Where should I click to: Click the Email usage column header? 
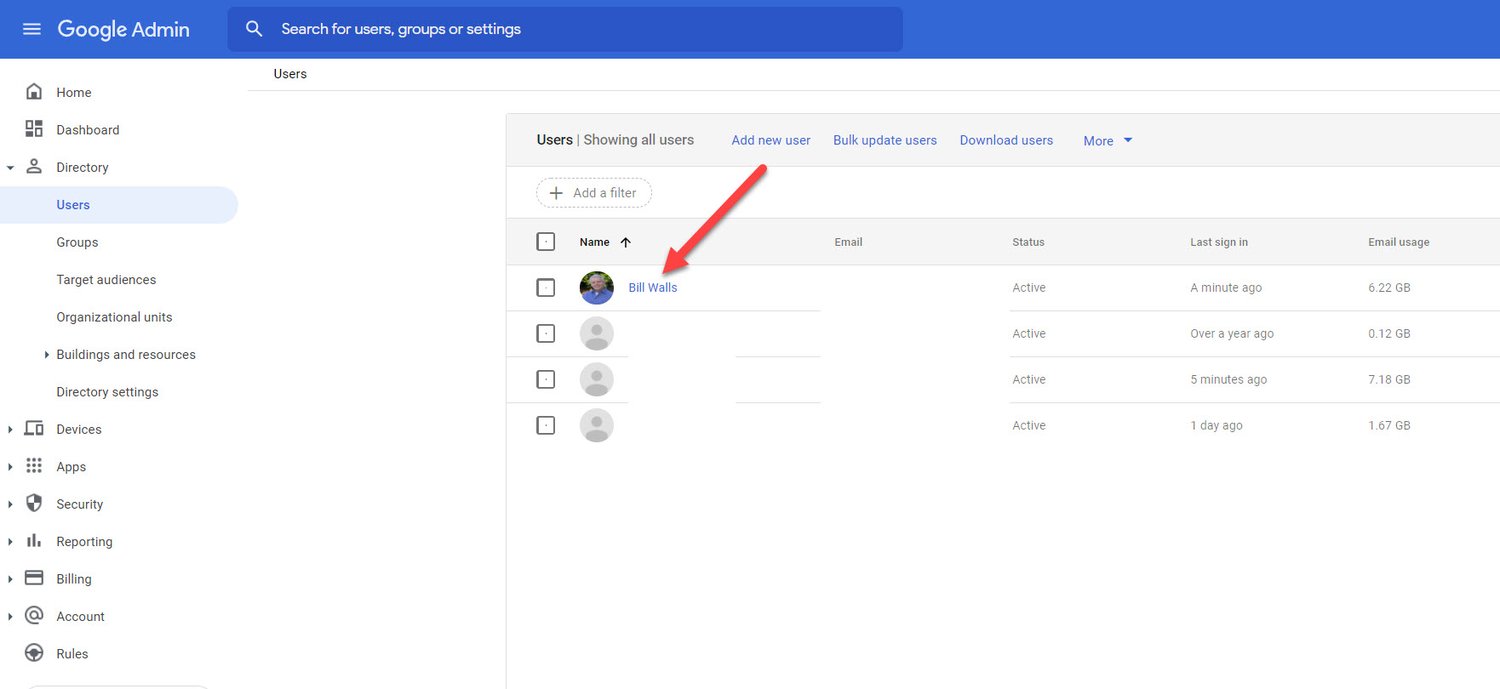pyautogui.click(x=1399, y=242)
